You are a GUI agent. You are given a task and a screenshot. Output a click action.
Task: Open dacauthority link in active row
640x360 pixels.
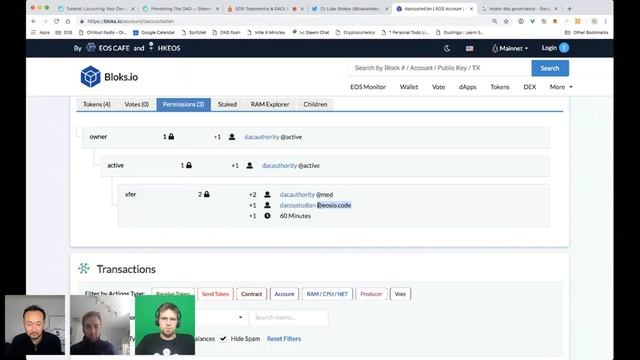click(x=279, y=165)
